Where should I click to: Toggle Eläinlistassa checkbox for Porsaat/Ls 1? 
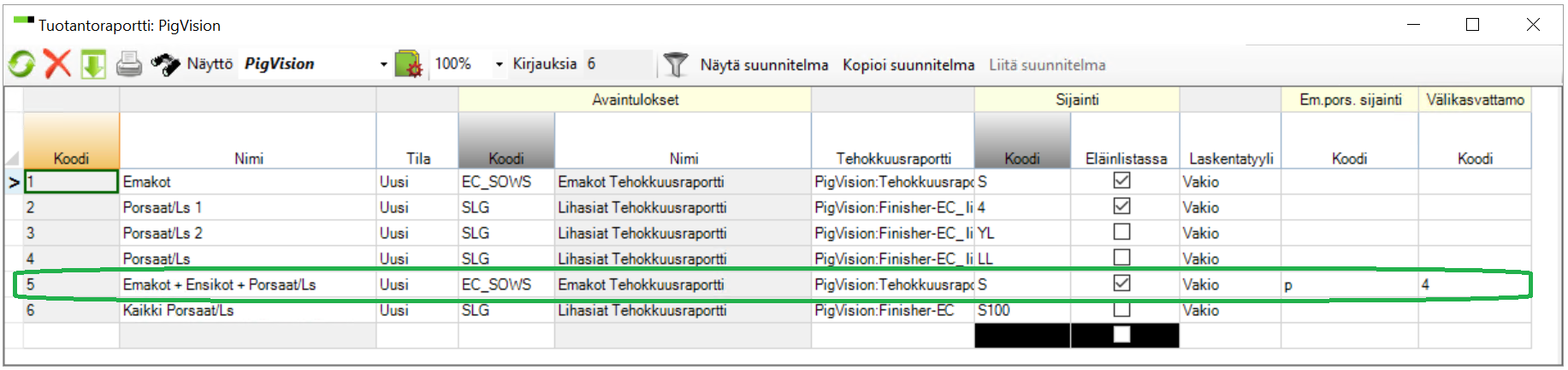[x=1121, y=206]
